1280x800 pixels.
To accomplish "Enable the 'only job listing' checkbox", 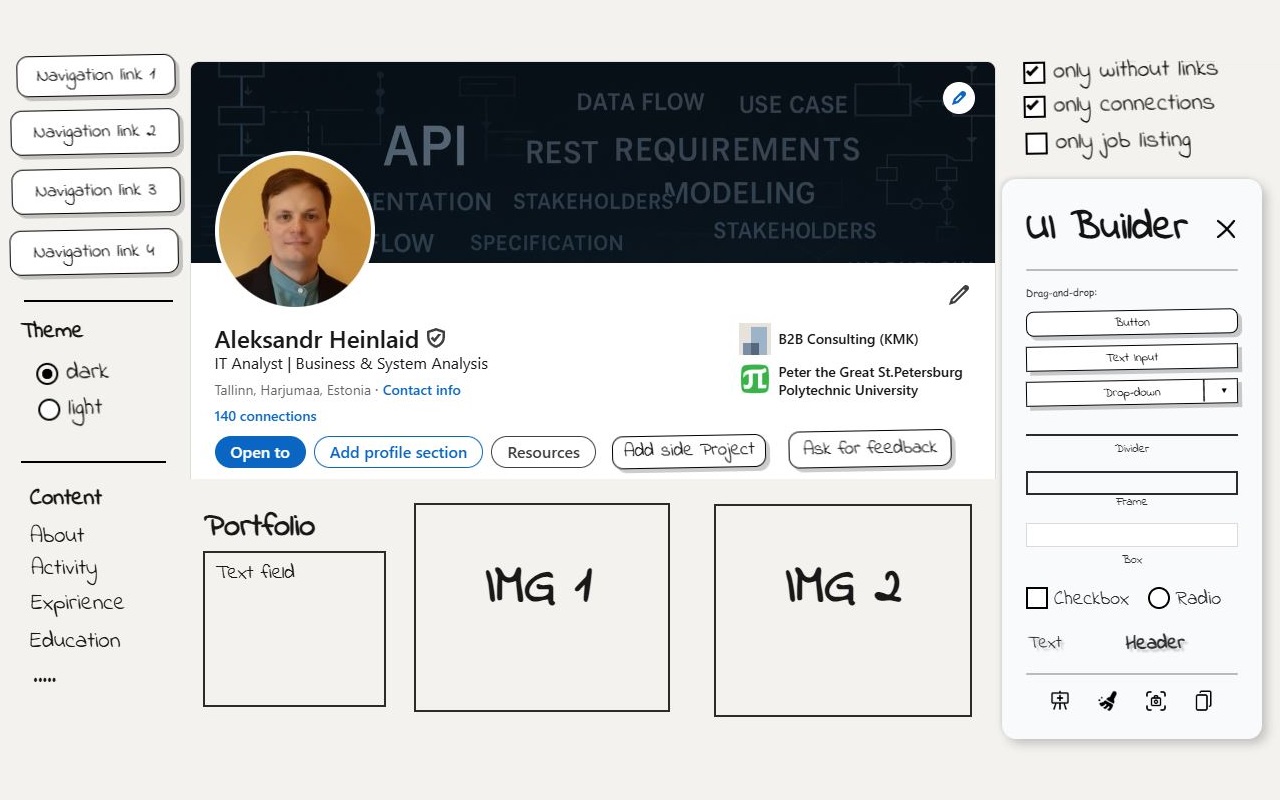I will [1036, 143].
